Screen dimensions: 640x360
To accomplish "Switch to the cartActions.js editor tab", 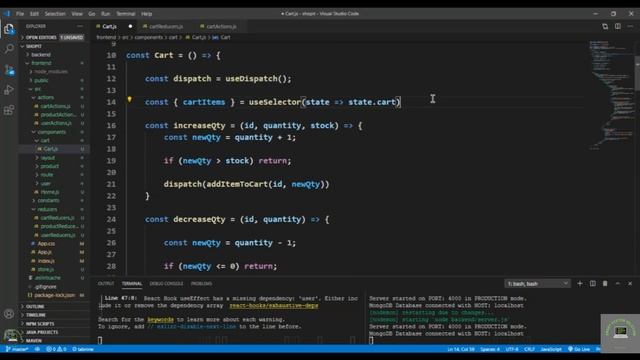I will [221, 26].
